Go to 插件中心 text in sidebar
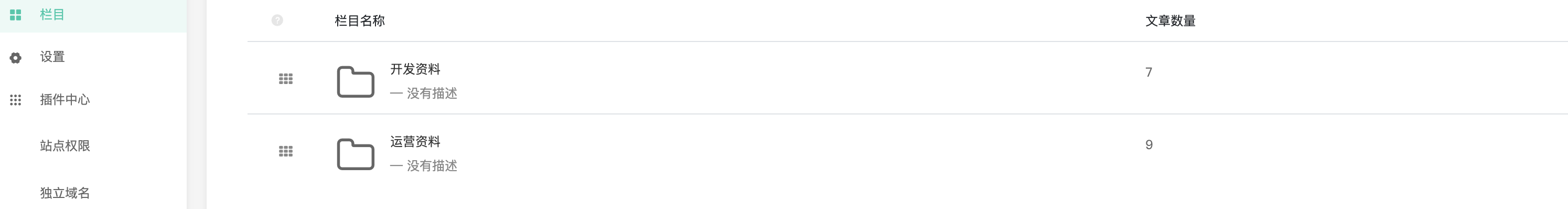 [x=65, y=99]
